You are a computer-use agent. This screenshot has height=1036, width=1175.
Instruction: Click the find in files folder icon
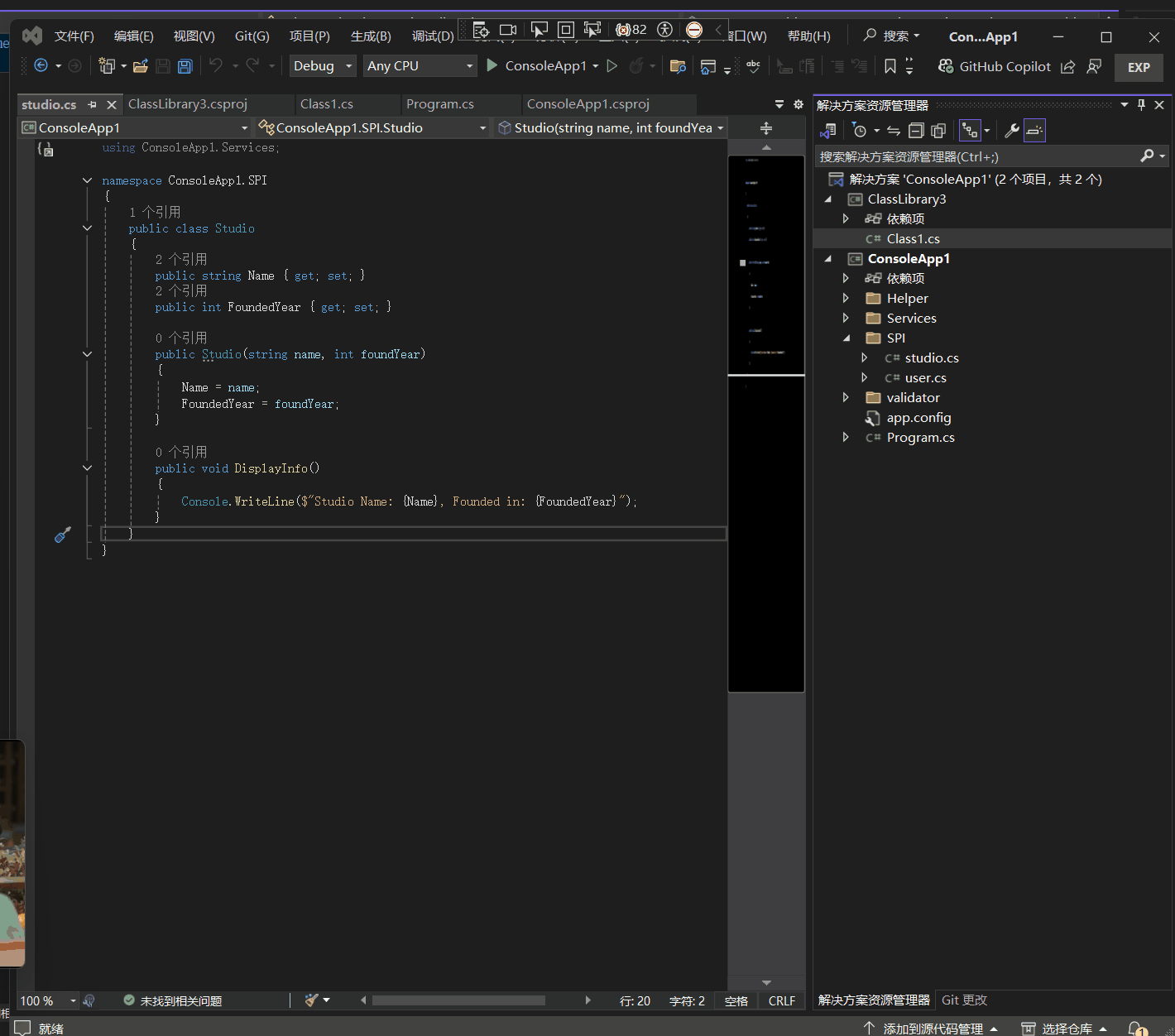tap(678, 66)
